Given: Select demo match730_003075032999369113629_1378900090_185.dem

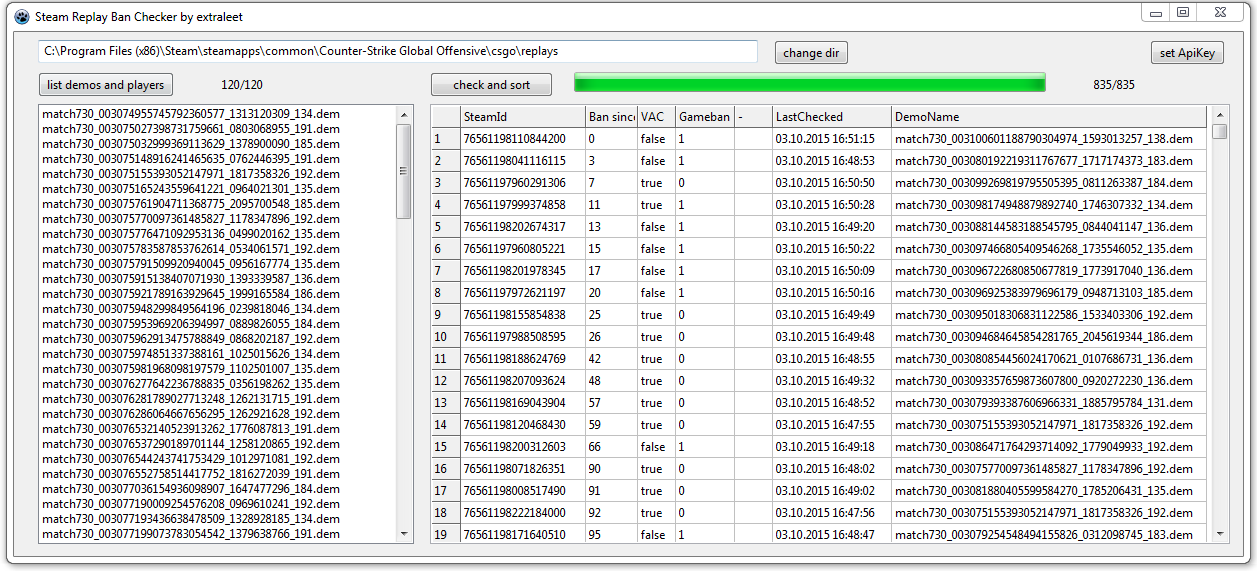Looking at the screenshot, I should point(191,144).
